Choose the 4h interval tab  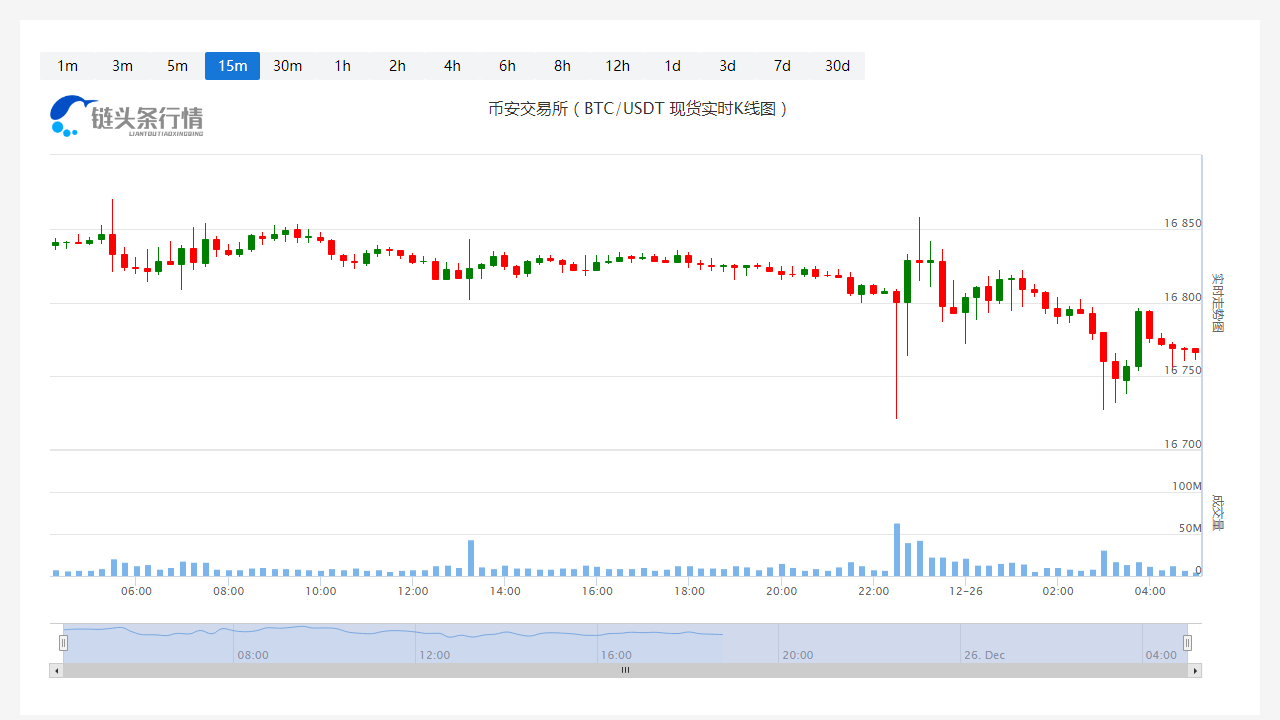(452, 66)
